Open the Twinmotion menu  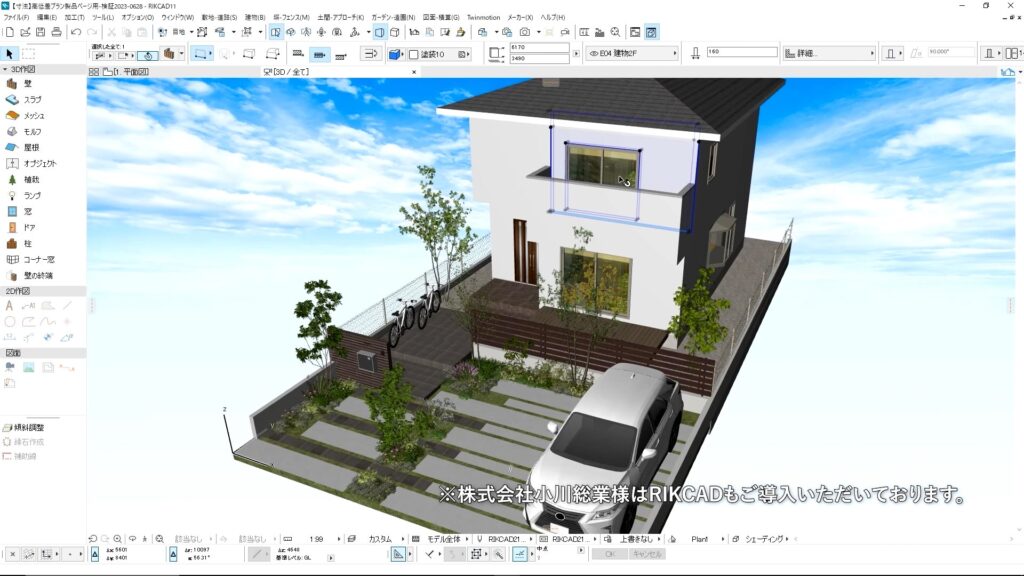[483, 18]
